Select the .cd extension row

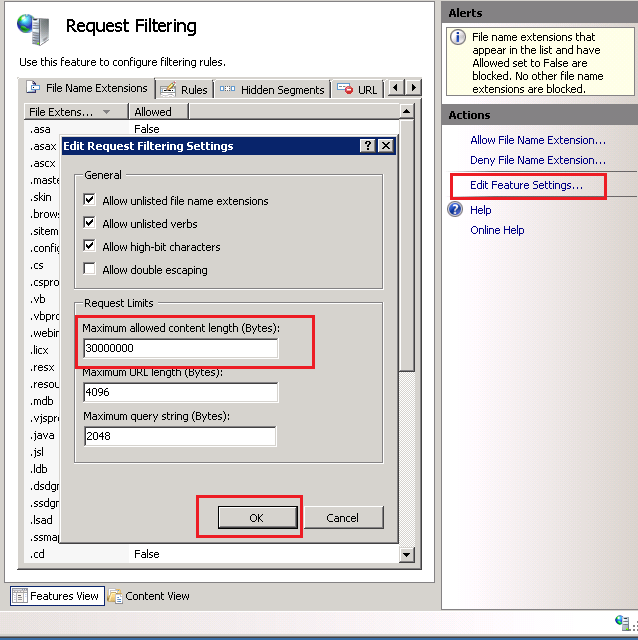pos(211,554)
